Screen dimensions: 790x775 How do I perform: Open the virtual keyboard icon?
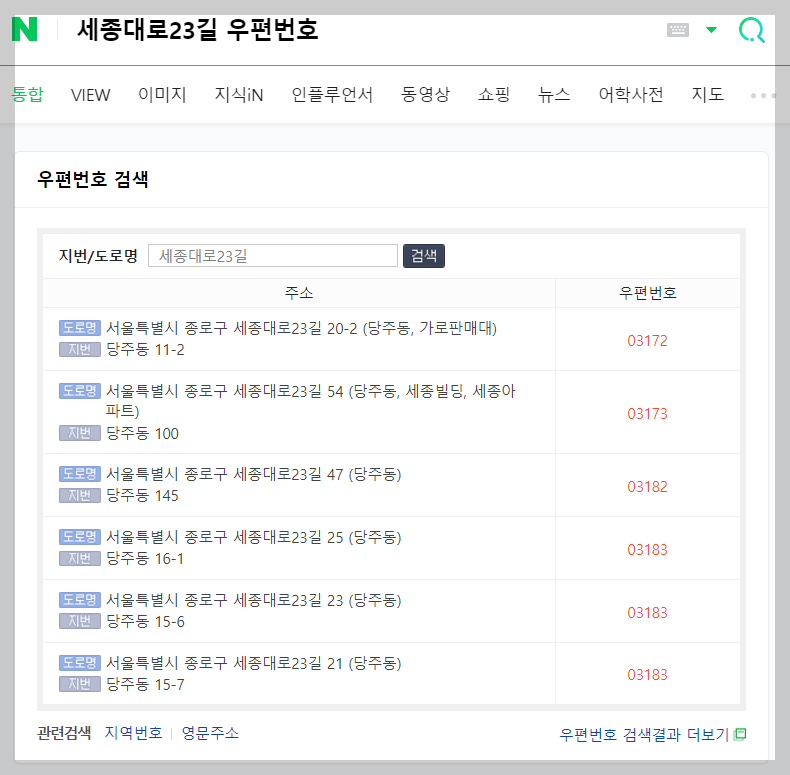(678, 30)
